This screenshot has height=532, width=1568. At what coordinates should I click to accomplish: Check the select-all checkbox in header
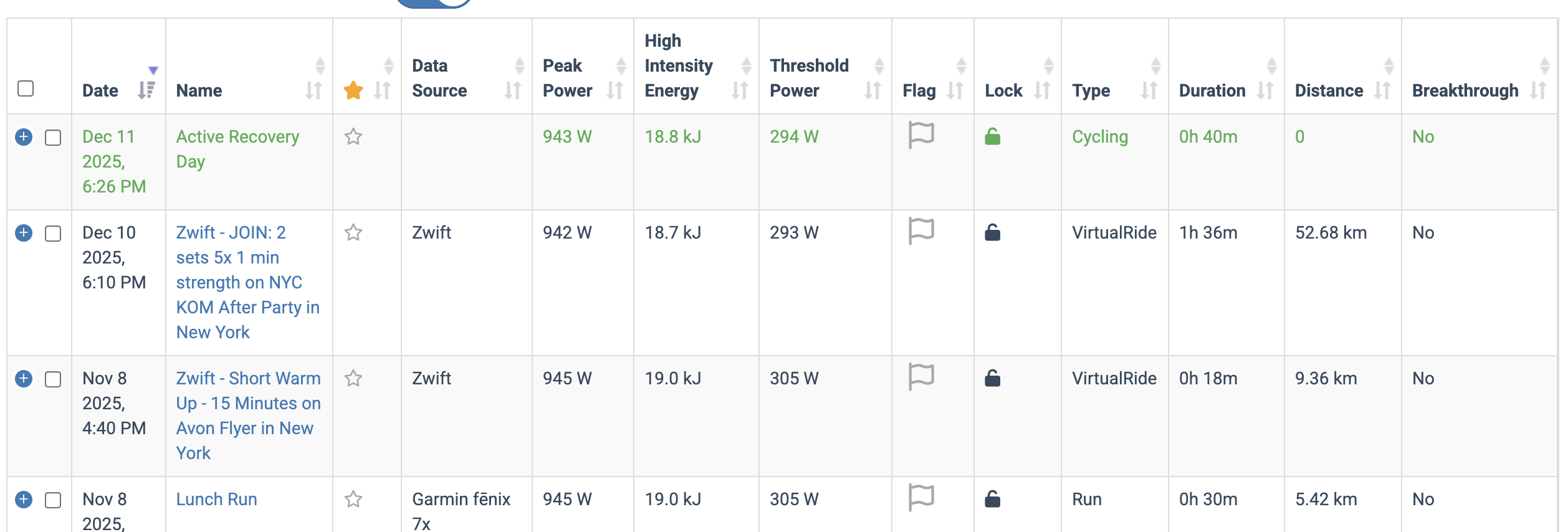point(26,88)
